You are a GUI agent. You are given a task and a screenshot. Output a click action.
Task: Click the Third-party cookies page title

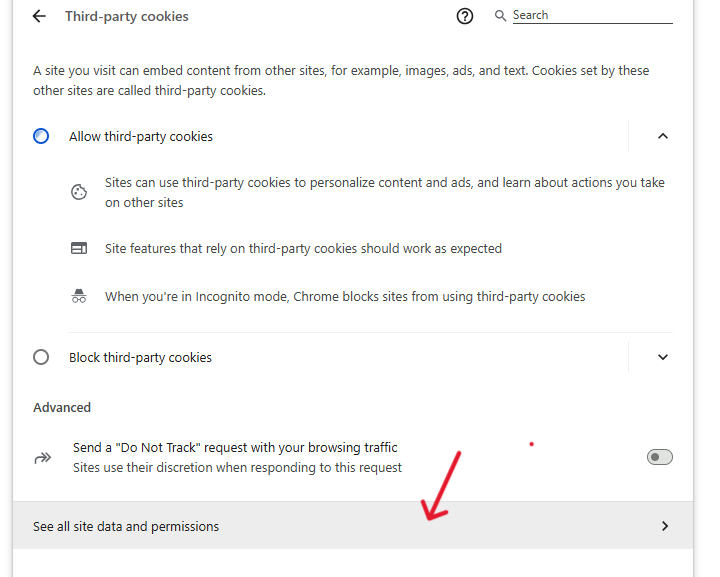[127, 16]
